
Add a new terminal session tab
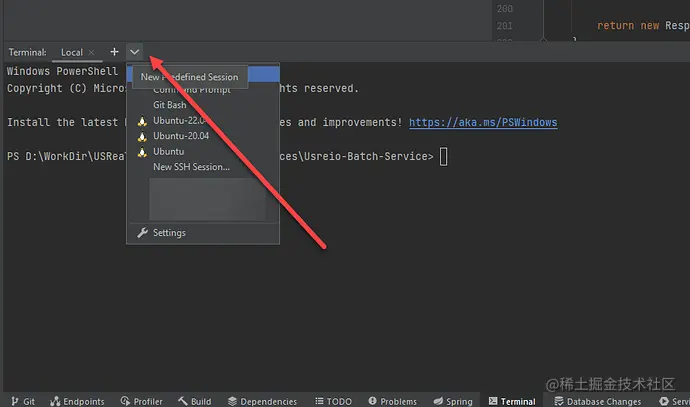point(114,52)
